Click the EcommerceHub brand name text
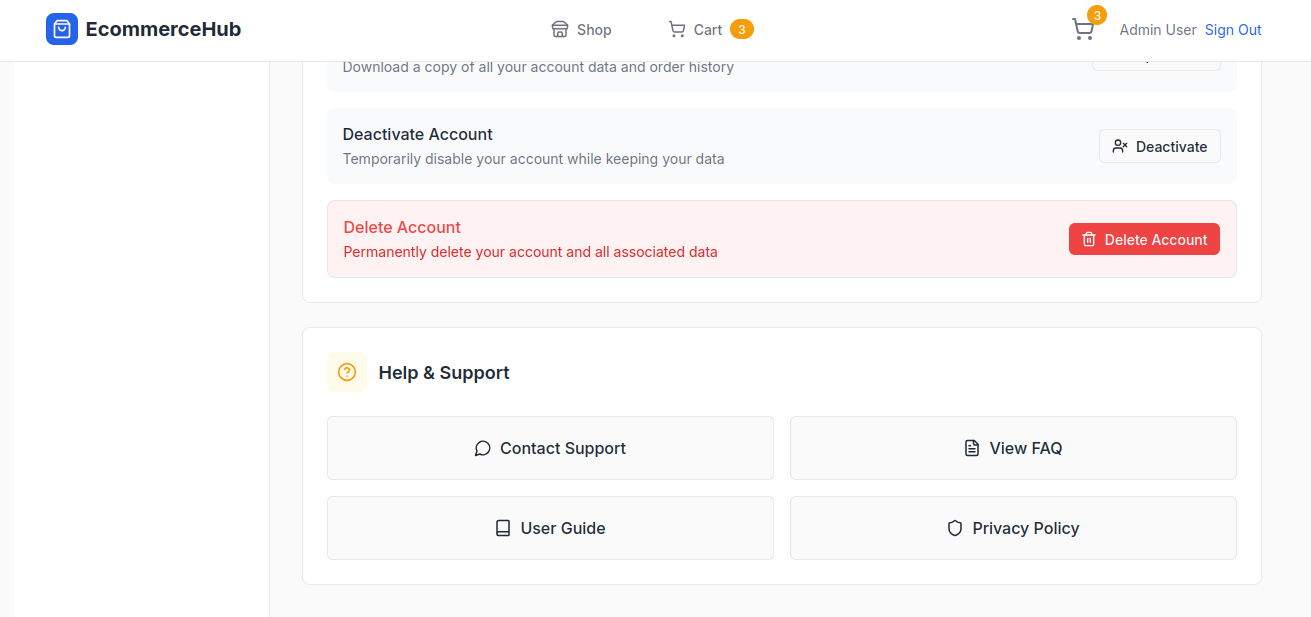Image resolution: width=1311 pixels, height=617 pixels. pos(163,29)
